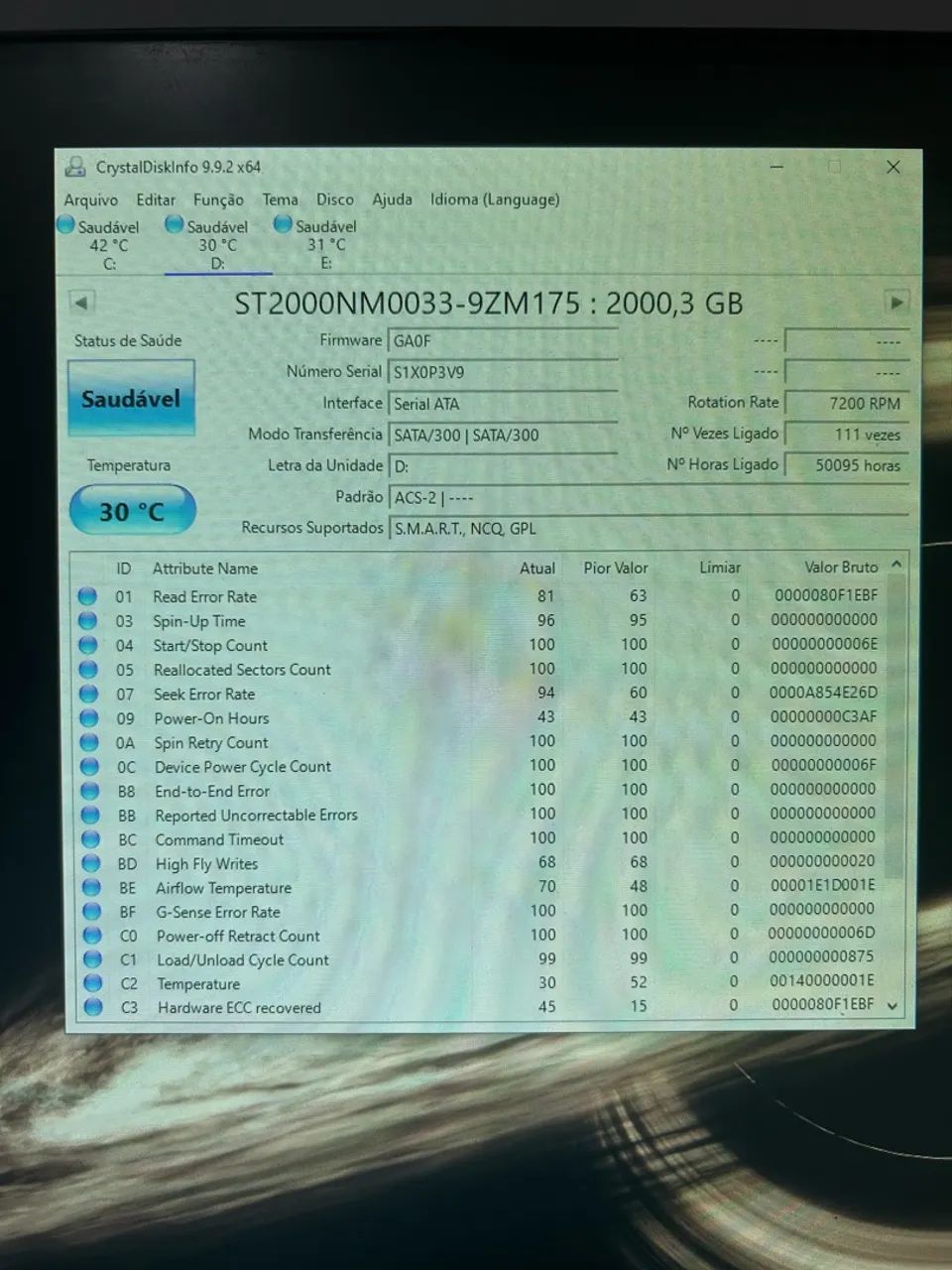Click status orb for Spin Retry Count

pyautogui.click(x=90, y=742)
